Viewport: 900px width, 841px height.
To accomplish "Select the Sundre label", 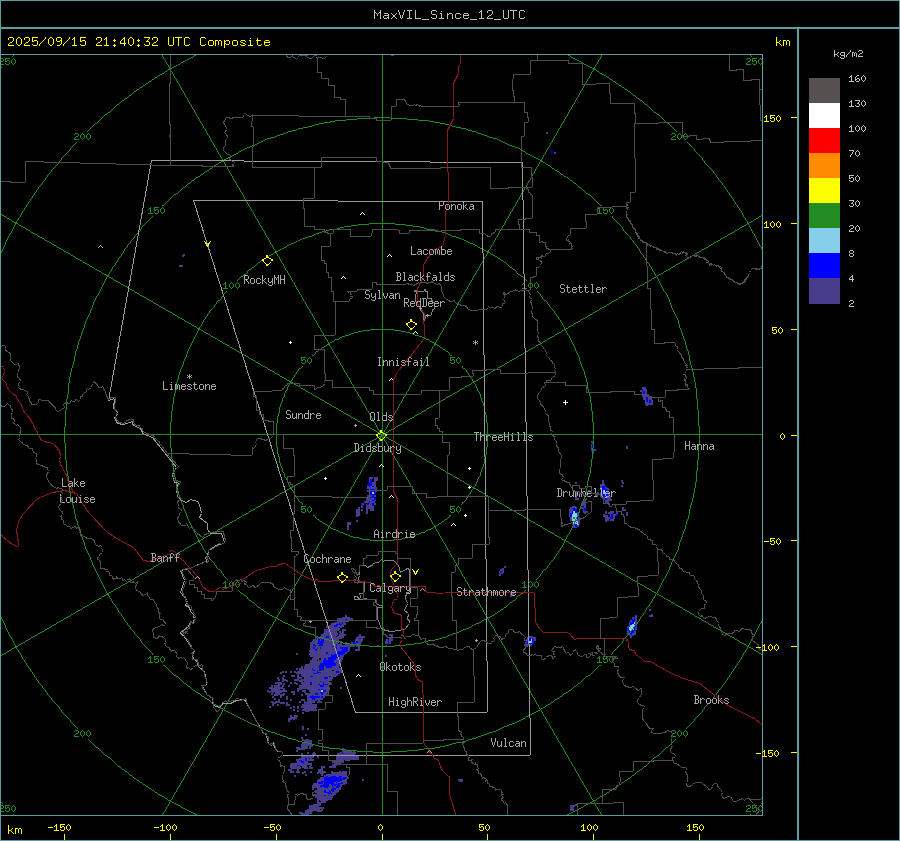I will [303, 415].
